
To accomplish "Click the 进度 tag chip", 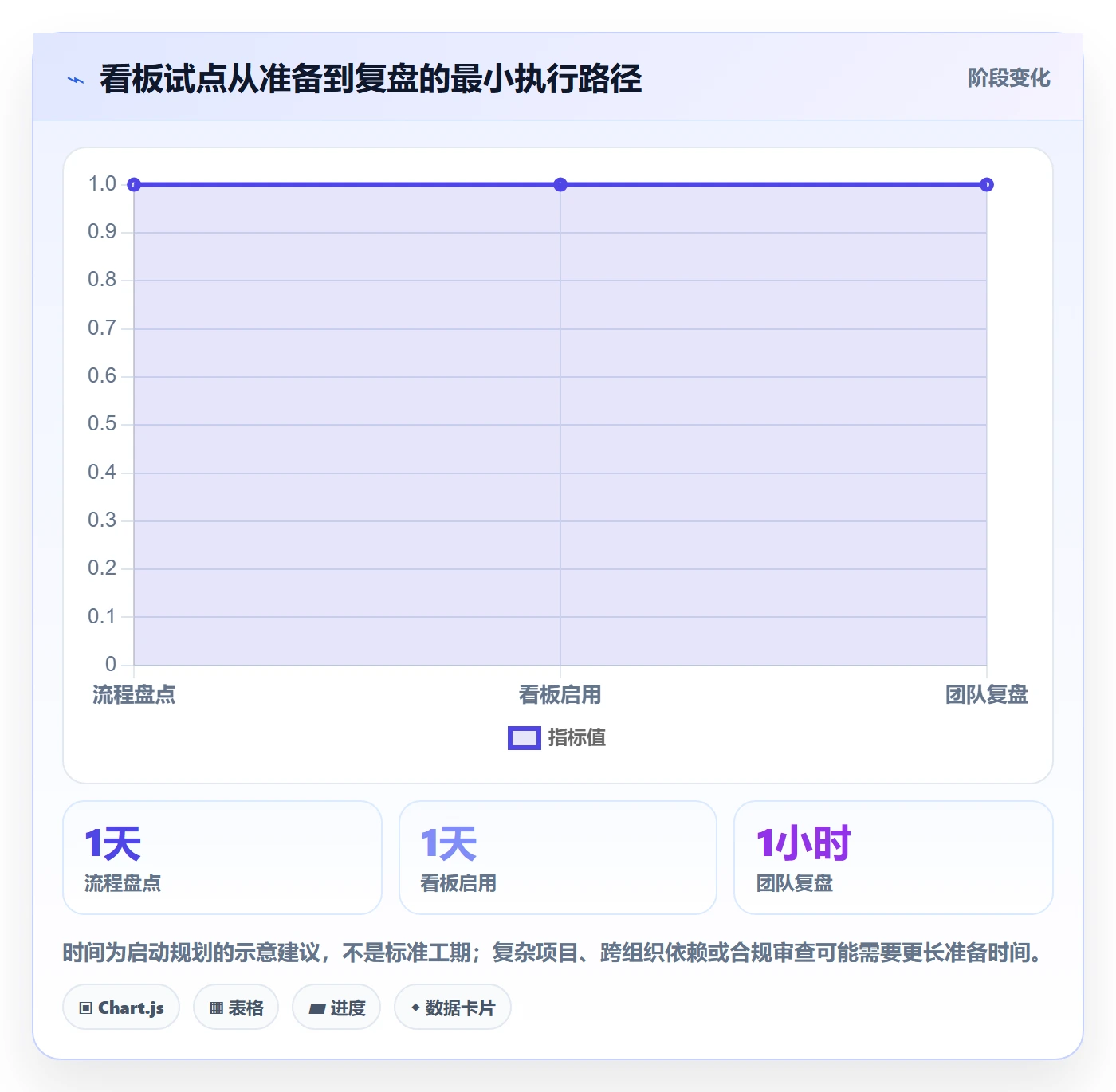I will (336, 1008).
